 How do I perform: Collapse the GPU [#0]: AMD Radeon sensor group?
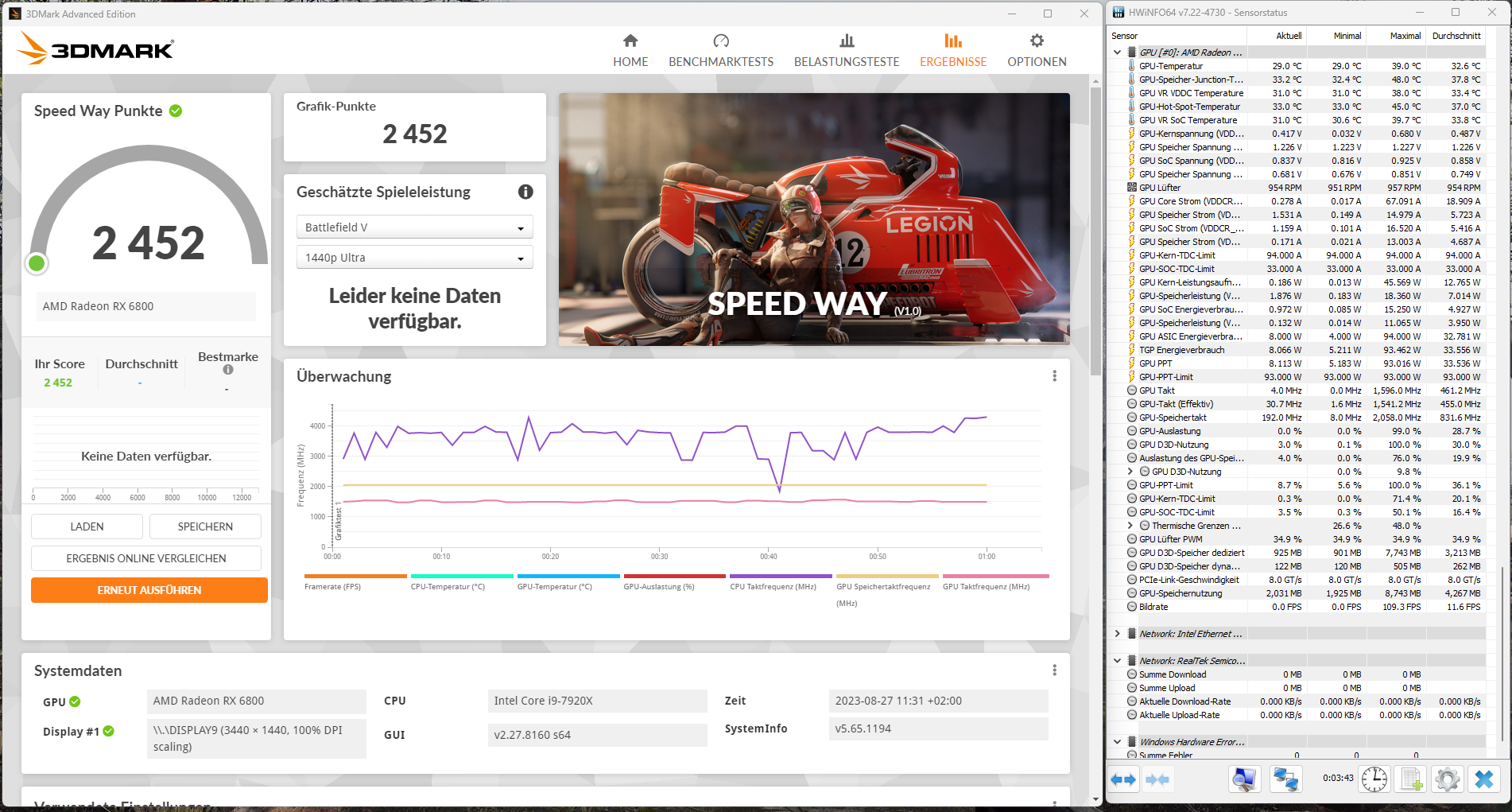click(1117, 52)
